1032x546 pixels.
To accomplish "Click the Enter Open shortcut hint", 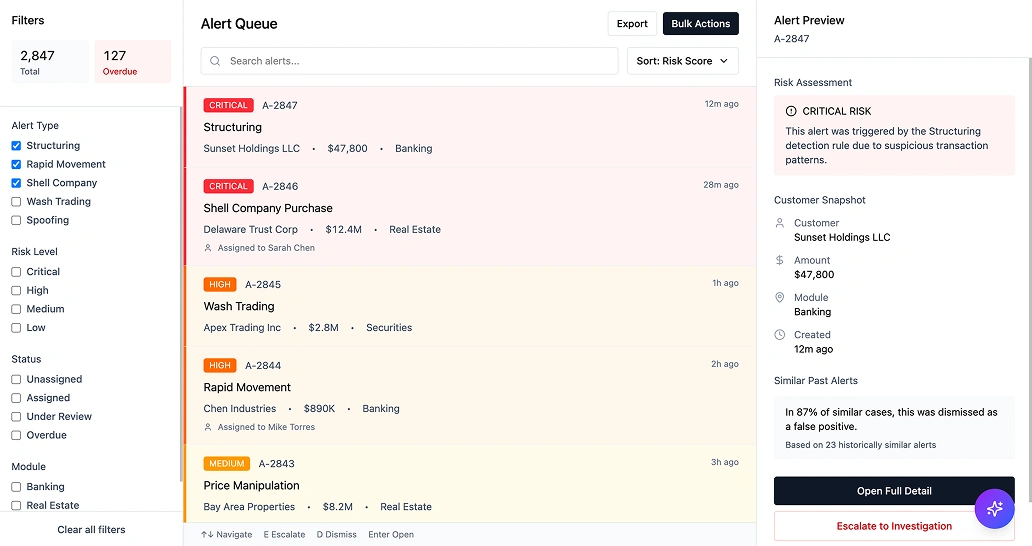I will [x=391, y=535].
